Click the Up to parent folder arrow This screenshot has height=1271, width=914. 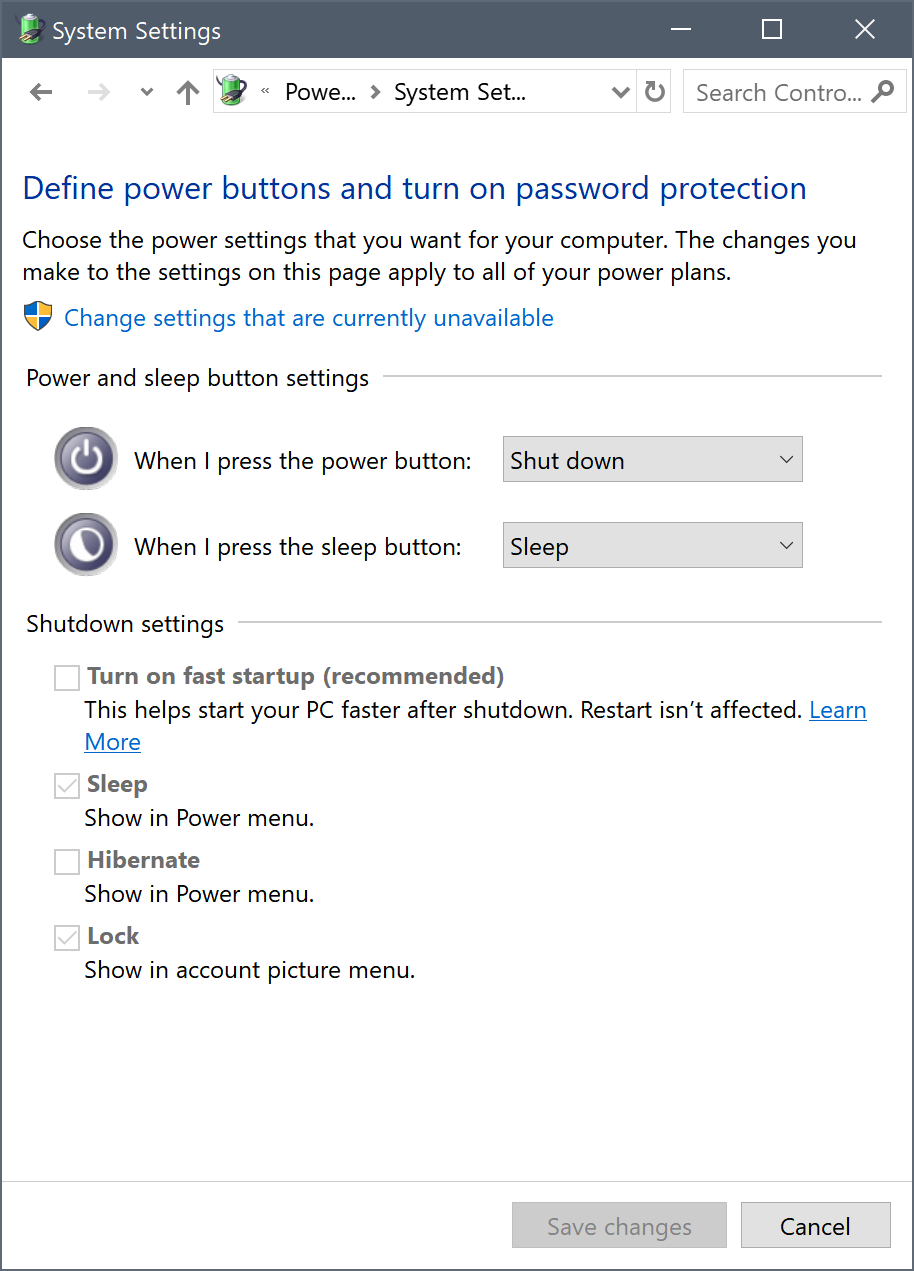(187, 93)
